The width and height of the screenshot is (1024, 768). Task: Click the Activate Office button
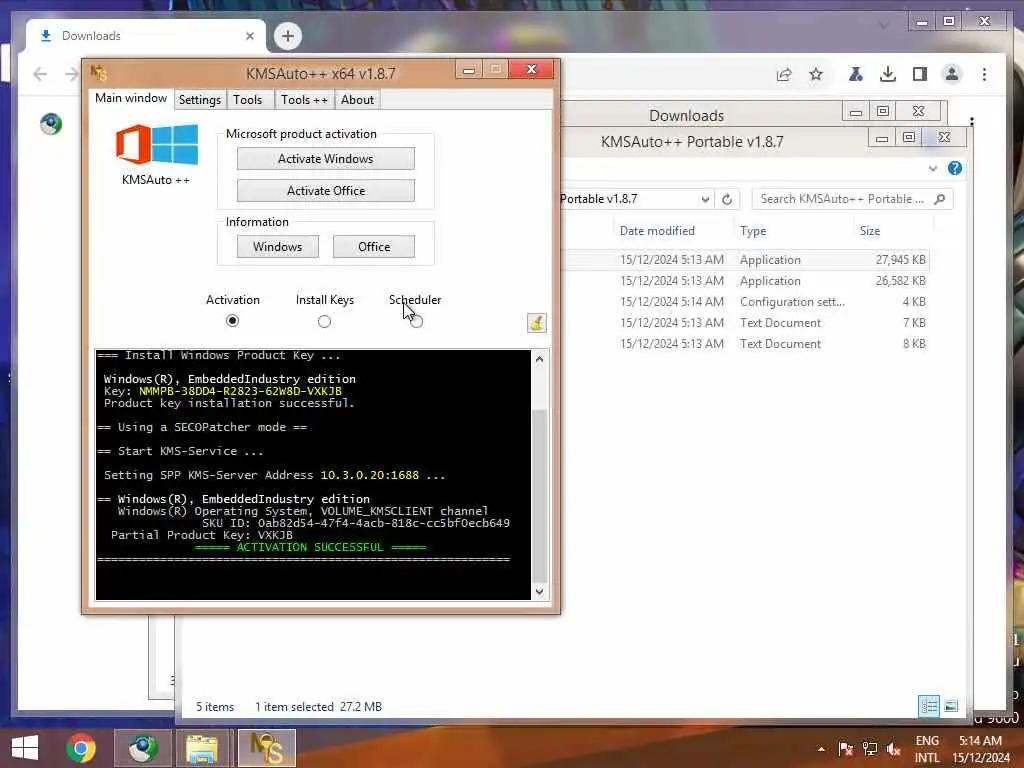coord(325,191)
